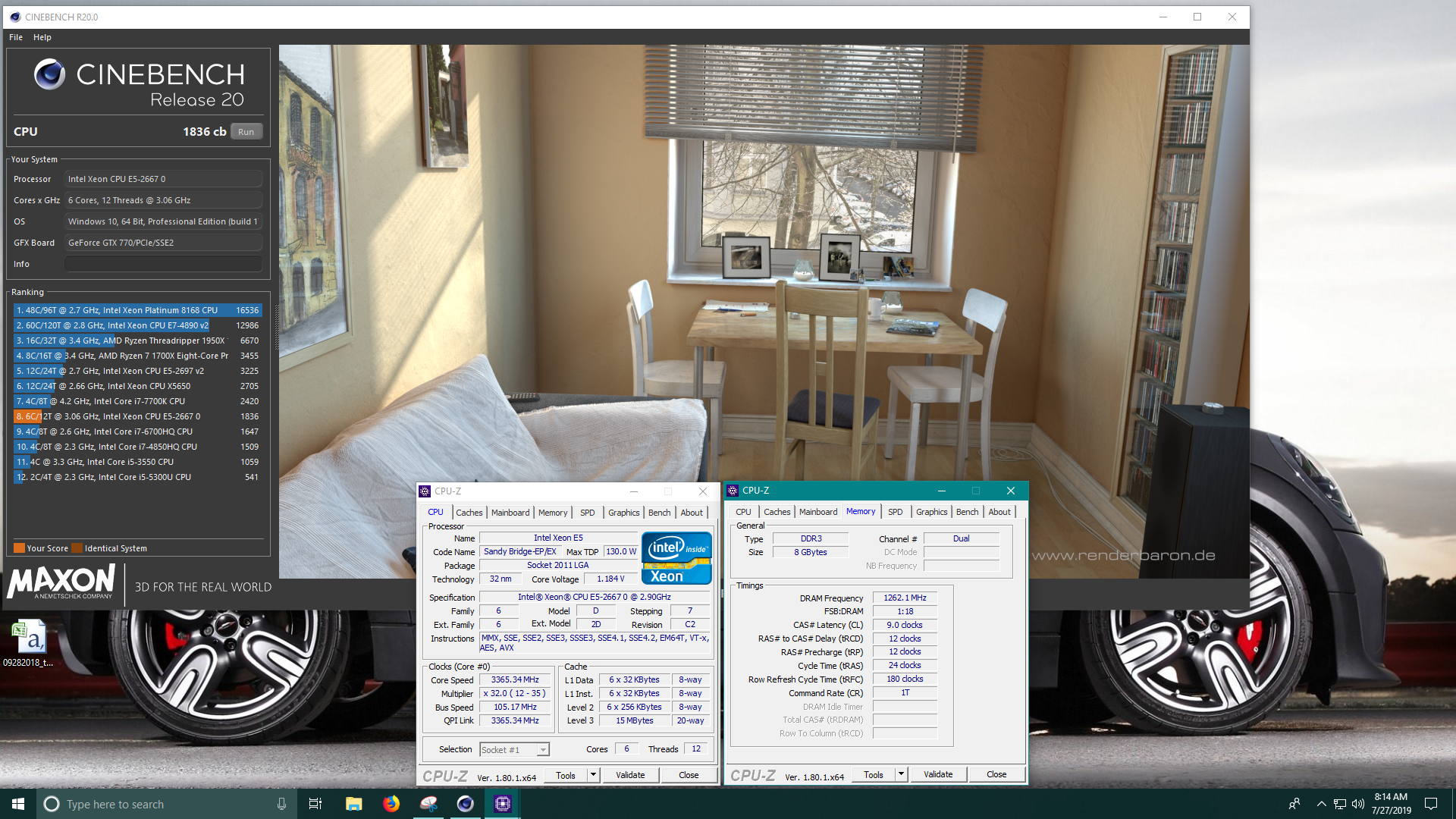This screenshot has height=819, width=1456.
Task: Switch to the CPU-Z taskbar icon
Action: (x=503, y=804)
